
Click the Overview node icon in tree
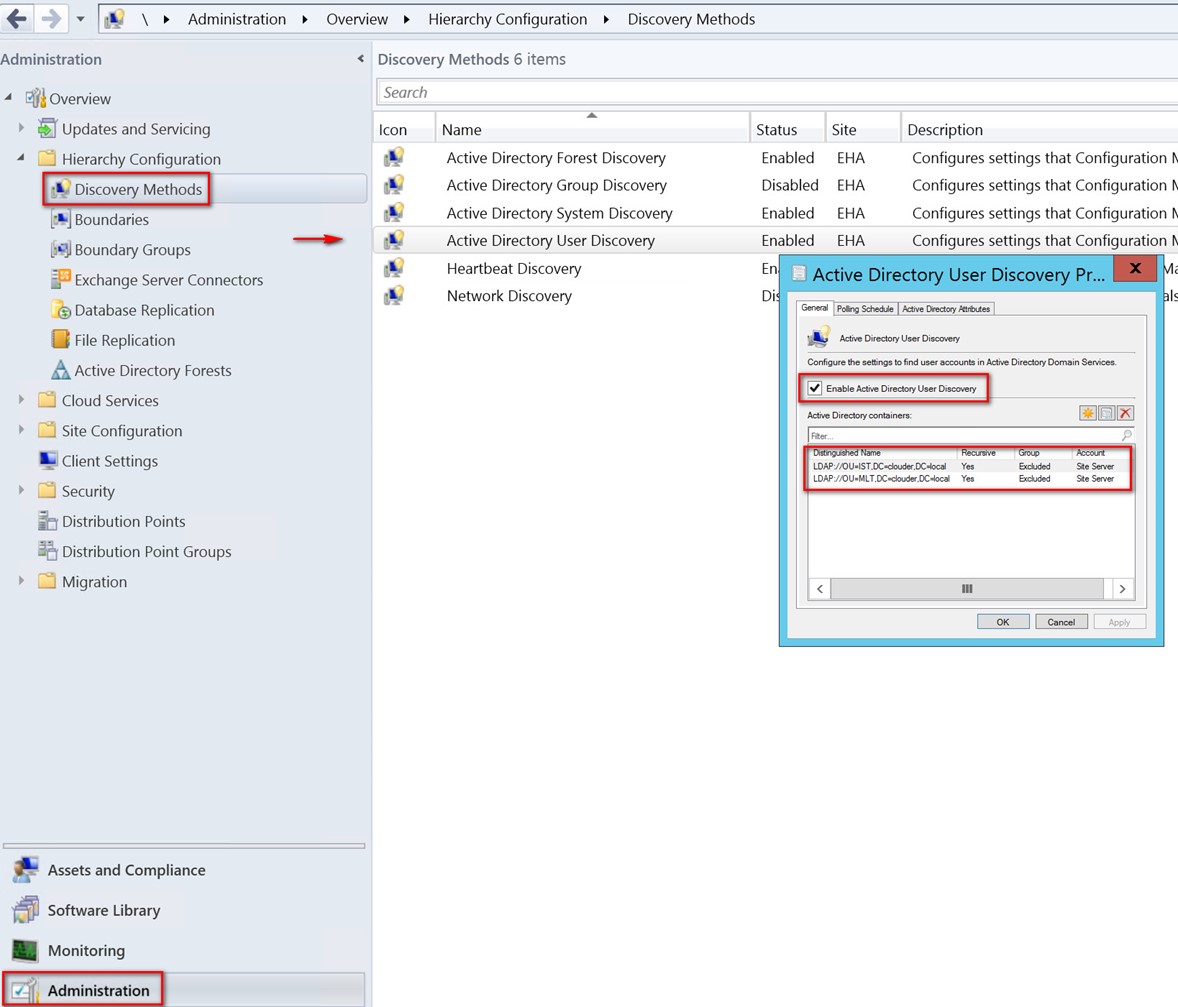pyautogui.click(x=35, y=98)
